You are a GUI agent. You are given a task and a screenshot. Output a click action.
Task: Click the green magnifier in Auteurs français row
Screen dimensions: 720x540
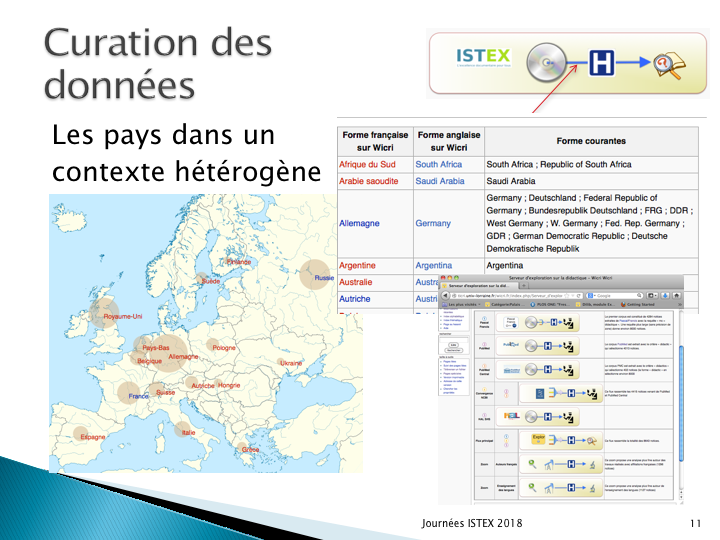532,464
